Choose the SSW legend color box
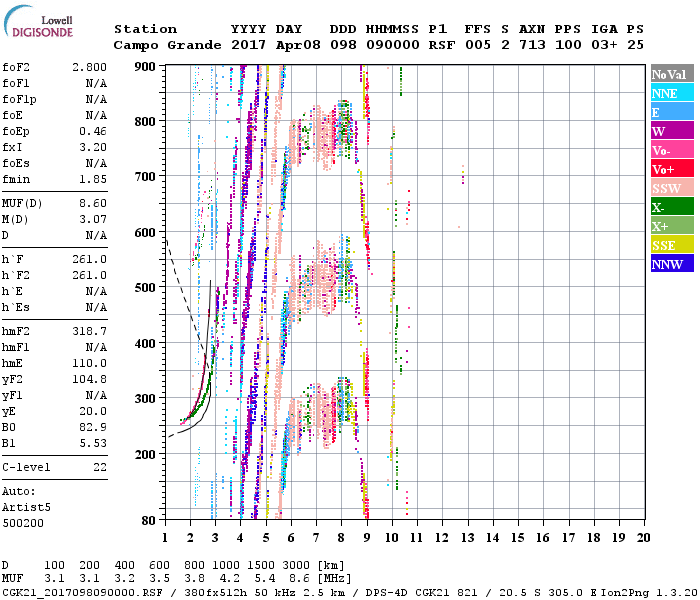700x600 pixels. [x=670, y=189]
